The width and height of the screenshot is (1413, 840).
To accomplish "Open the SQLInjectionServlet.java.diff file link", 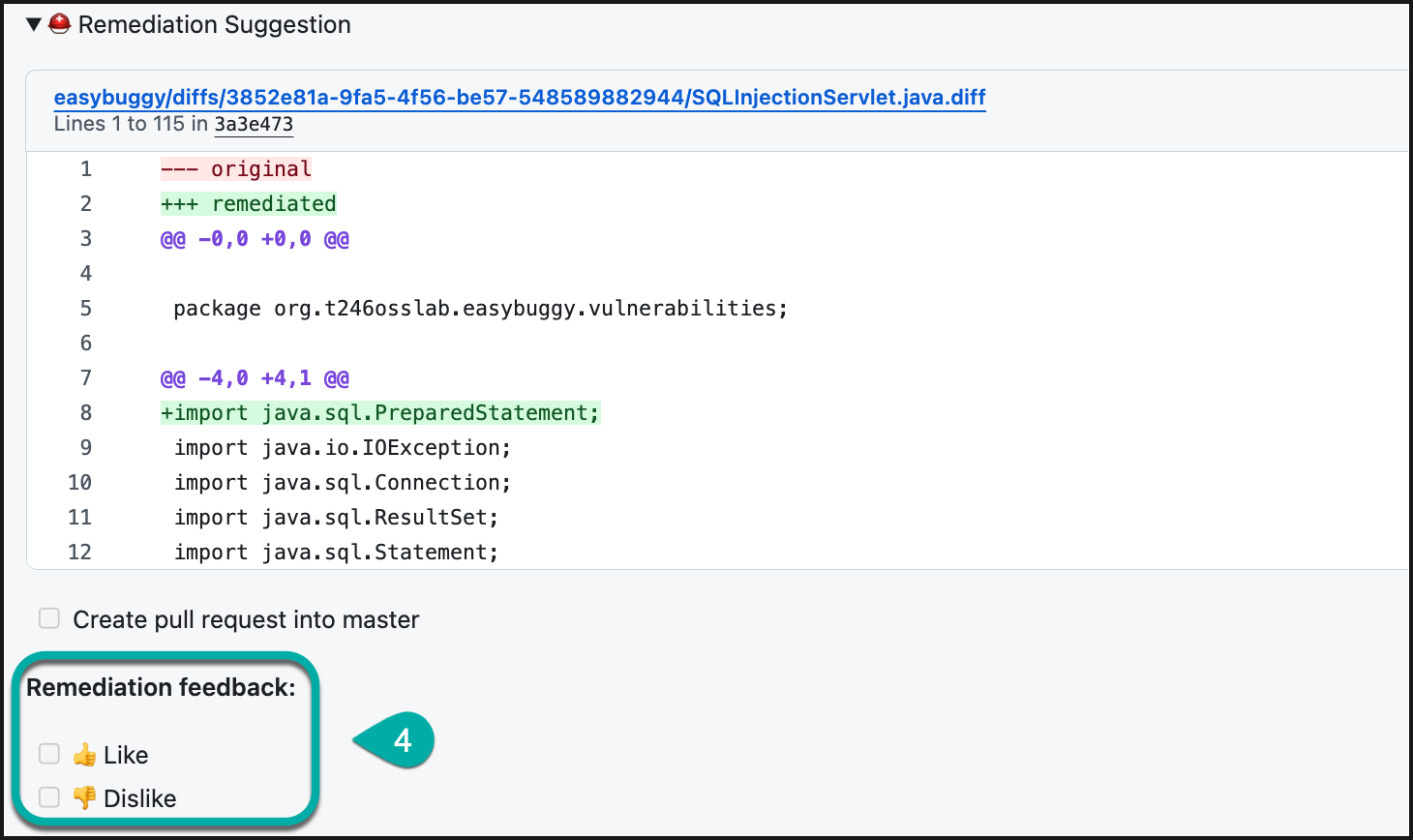I will pyautogui.click(x=520, y=98).
